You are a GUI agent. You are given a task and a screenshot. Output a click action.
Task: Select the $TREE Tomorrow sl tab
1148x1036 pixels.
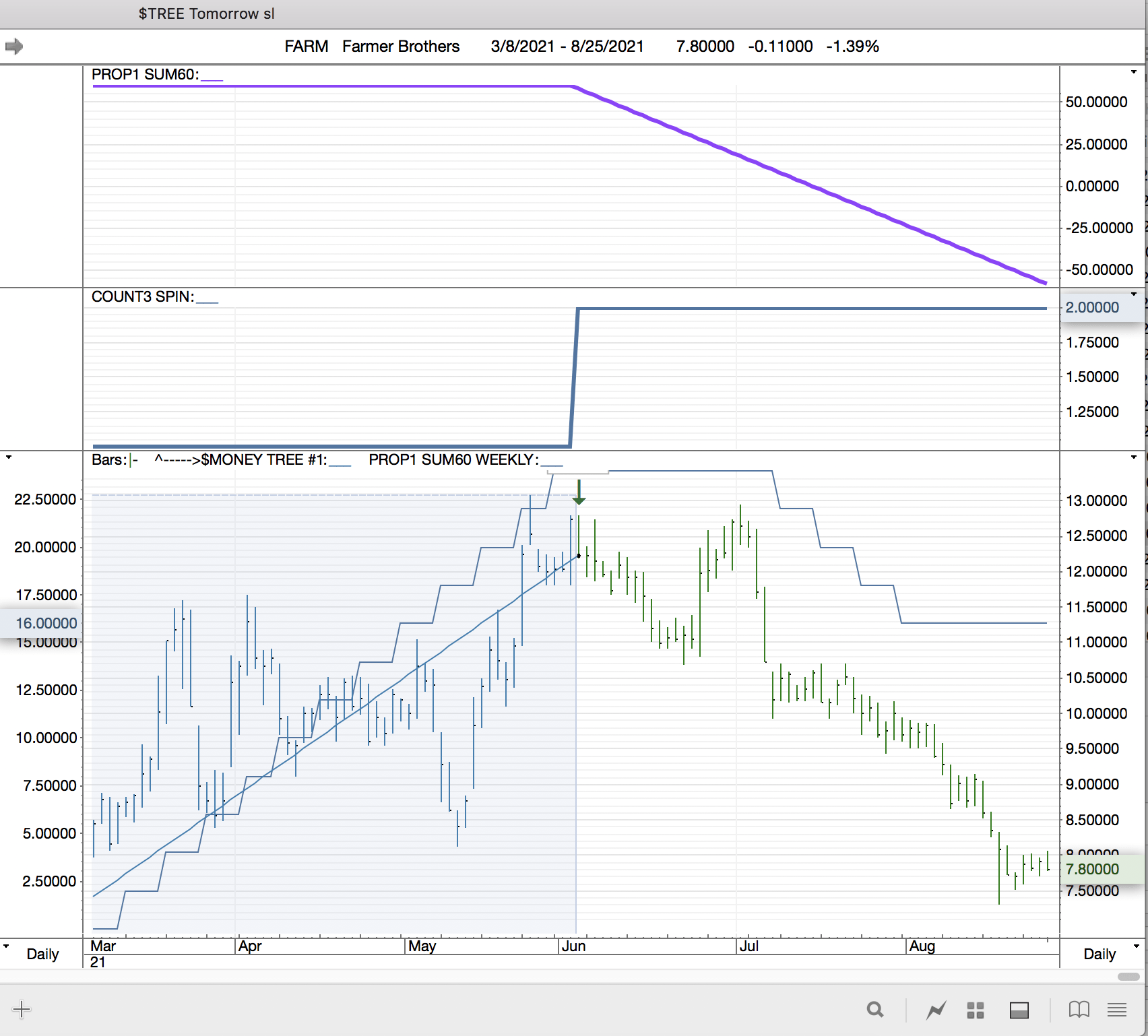tap(206, 14)
